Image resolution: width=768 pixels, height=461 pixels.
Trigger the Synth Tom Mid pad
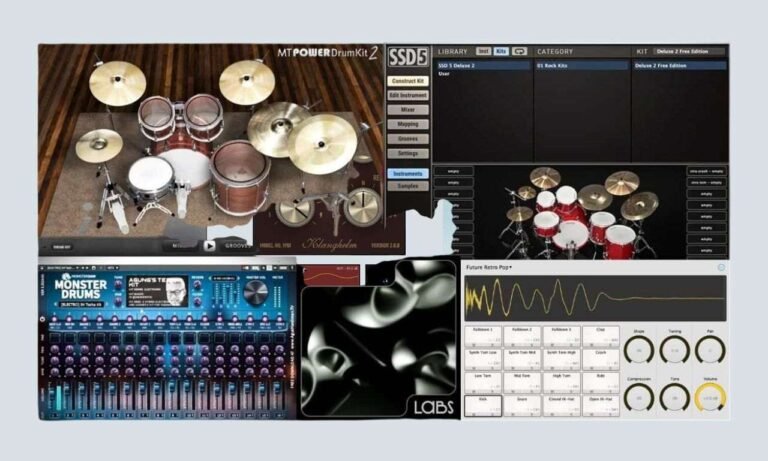click(x=522, y=360)
